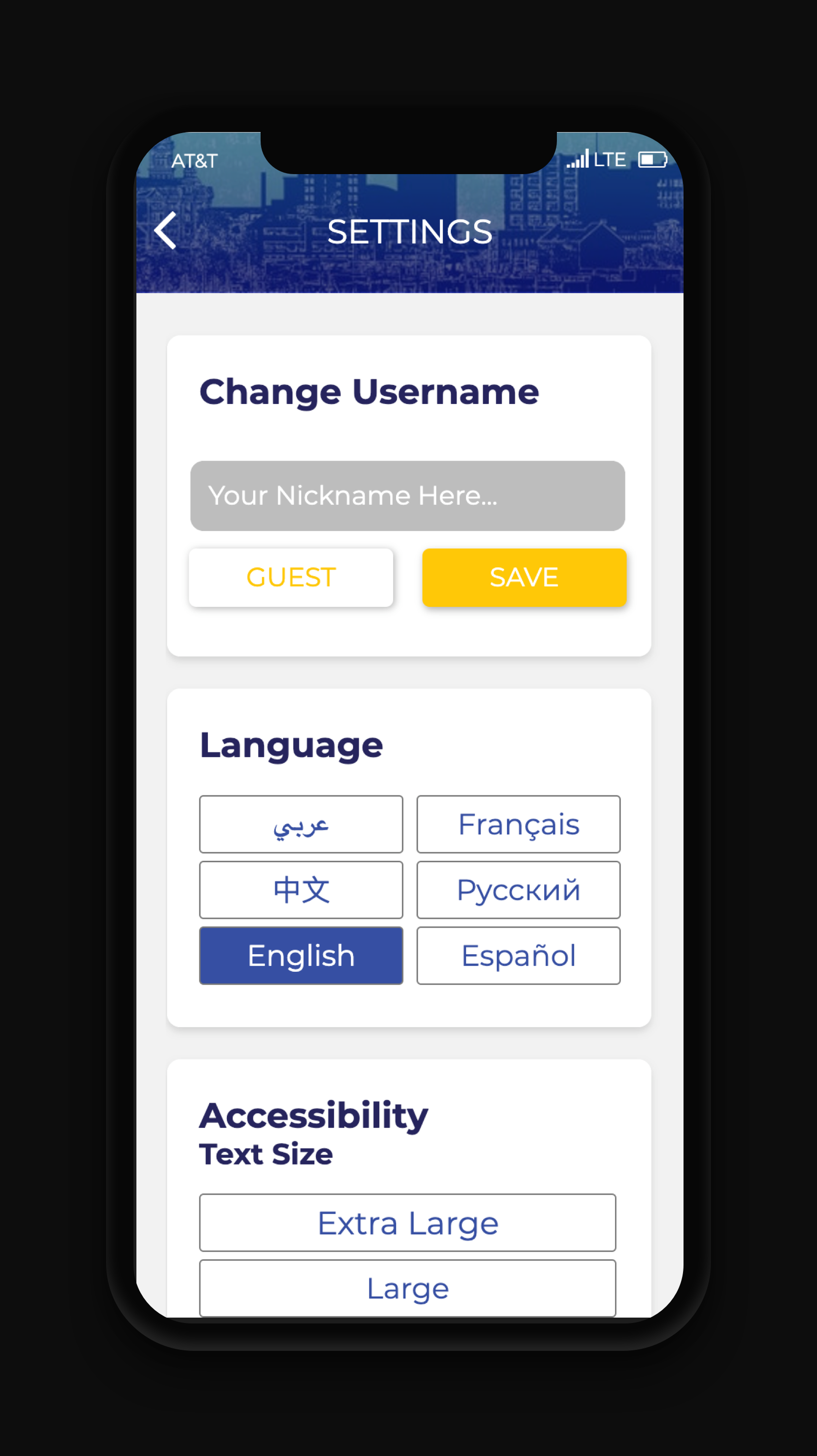Tap the LTE network indicator
Viewport: 817px width, 1456px height.
click(x=610, y=160)
